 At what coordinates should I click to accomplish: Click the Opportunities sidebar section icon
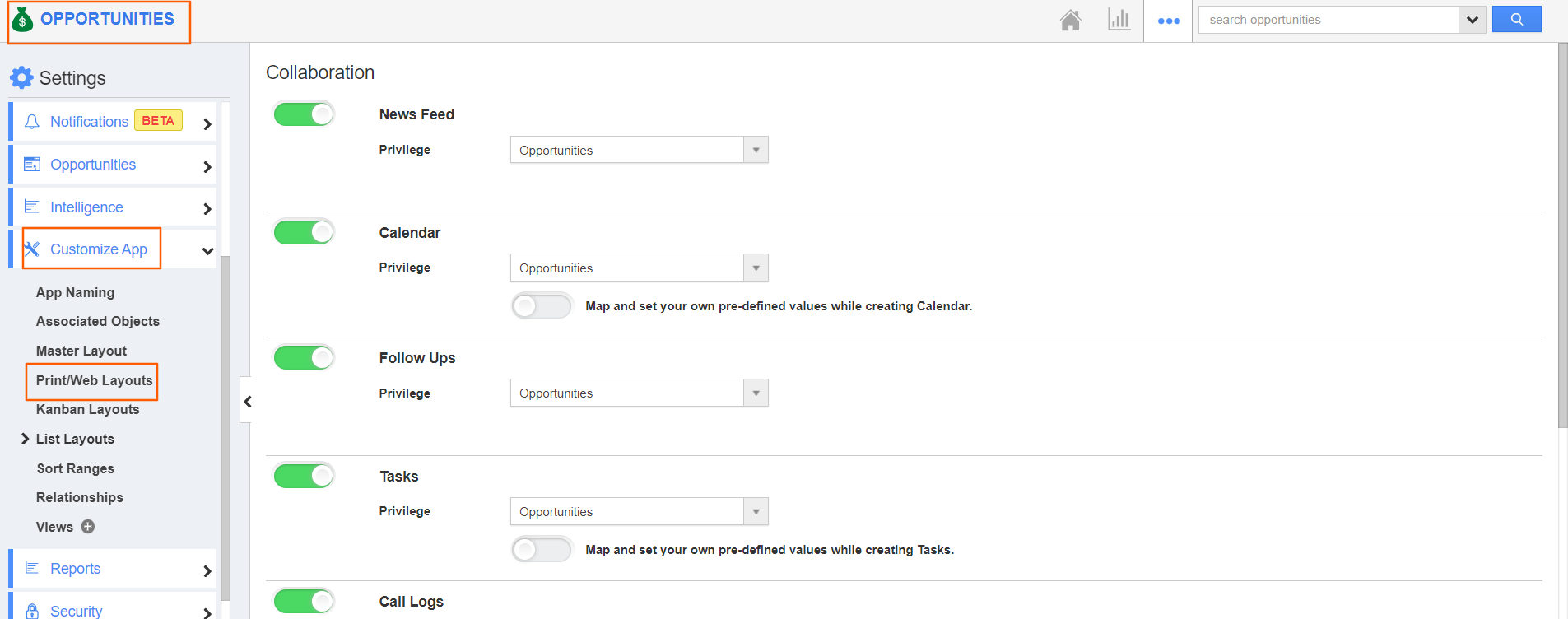(x=32, y=165)
